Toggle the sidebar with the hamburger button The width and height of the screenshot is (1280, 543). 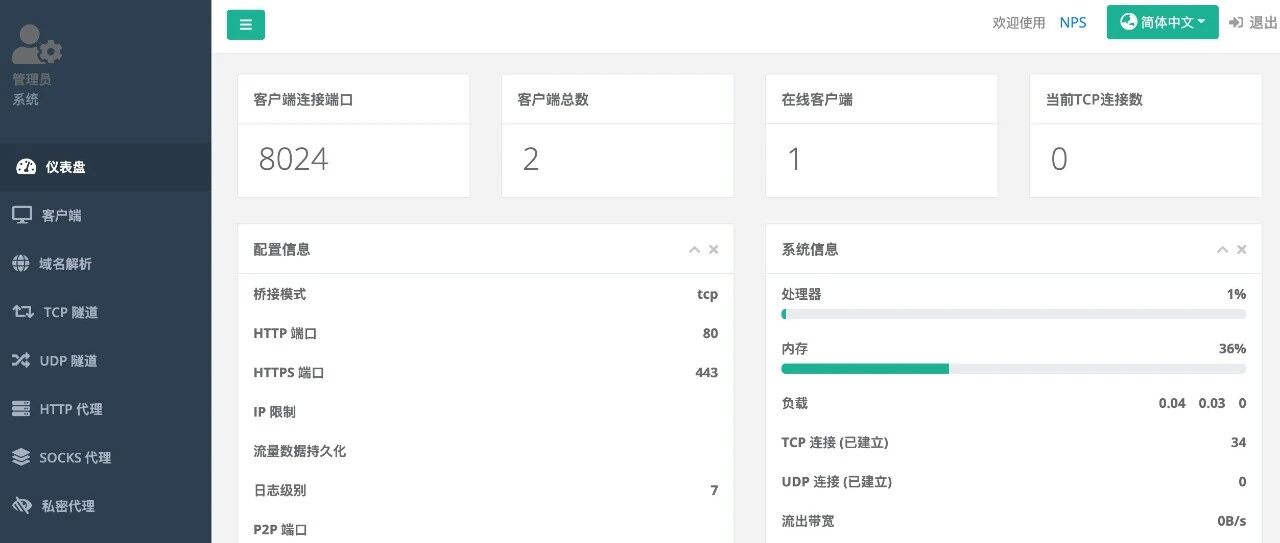click(246, 25)
